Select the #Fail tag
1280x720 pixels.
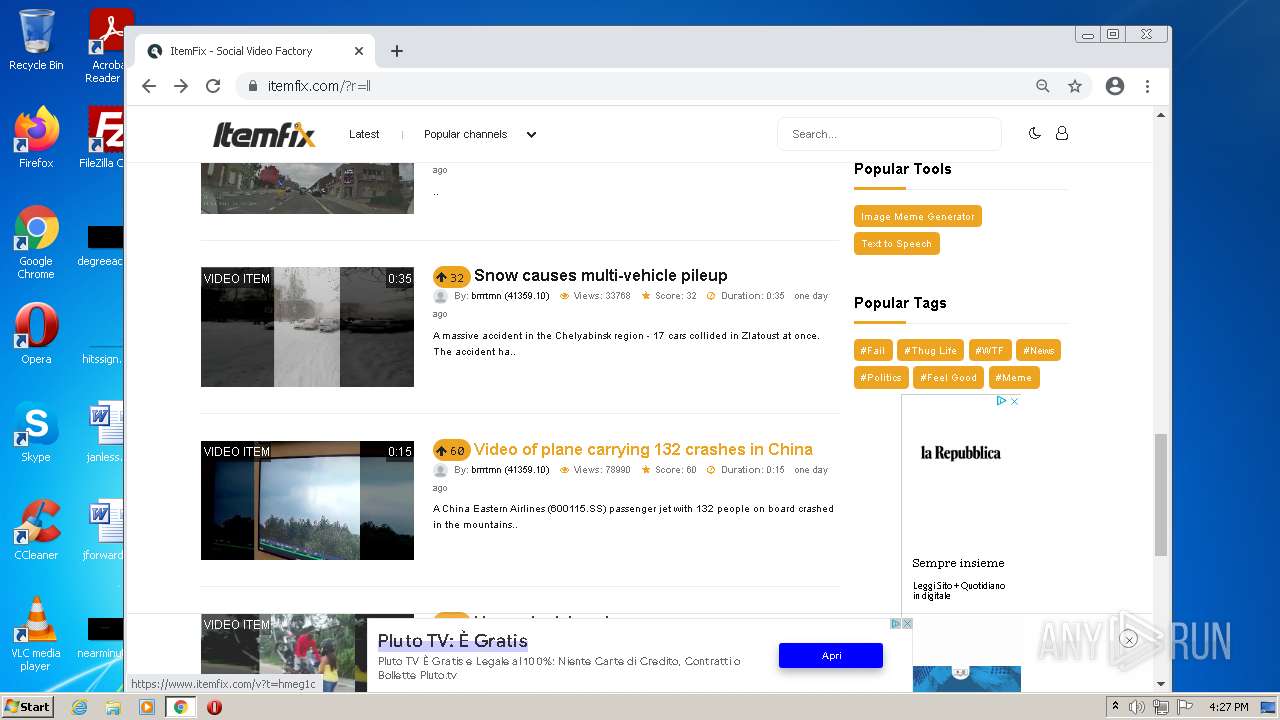tap(873, 350)
